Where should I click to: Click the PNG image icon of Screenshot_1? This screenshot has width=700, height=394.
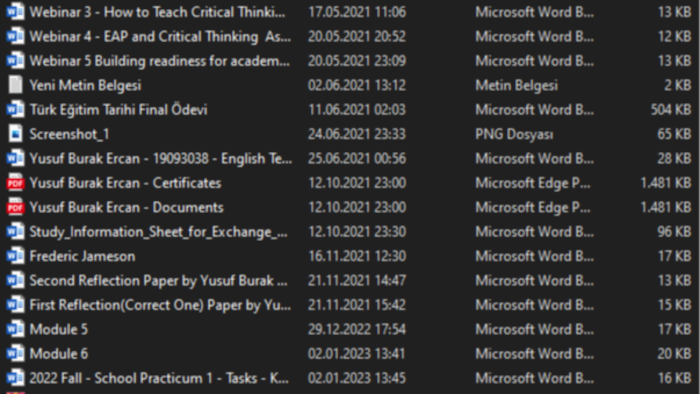pos(15,134)
